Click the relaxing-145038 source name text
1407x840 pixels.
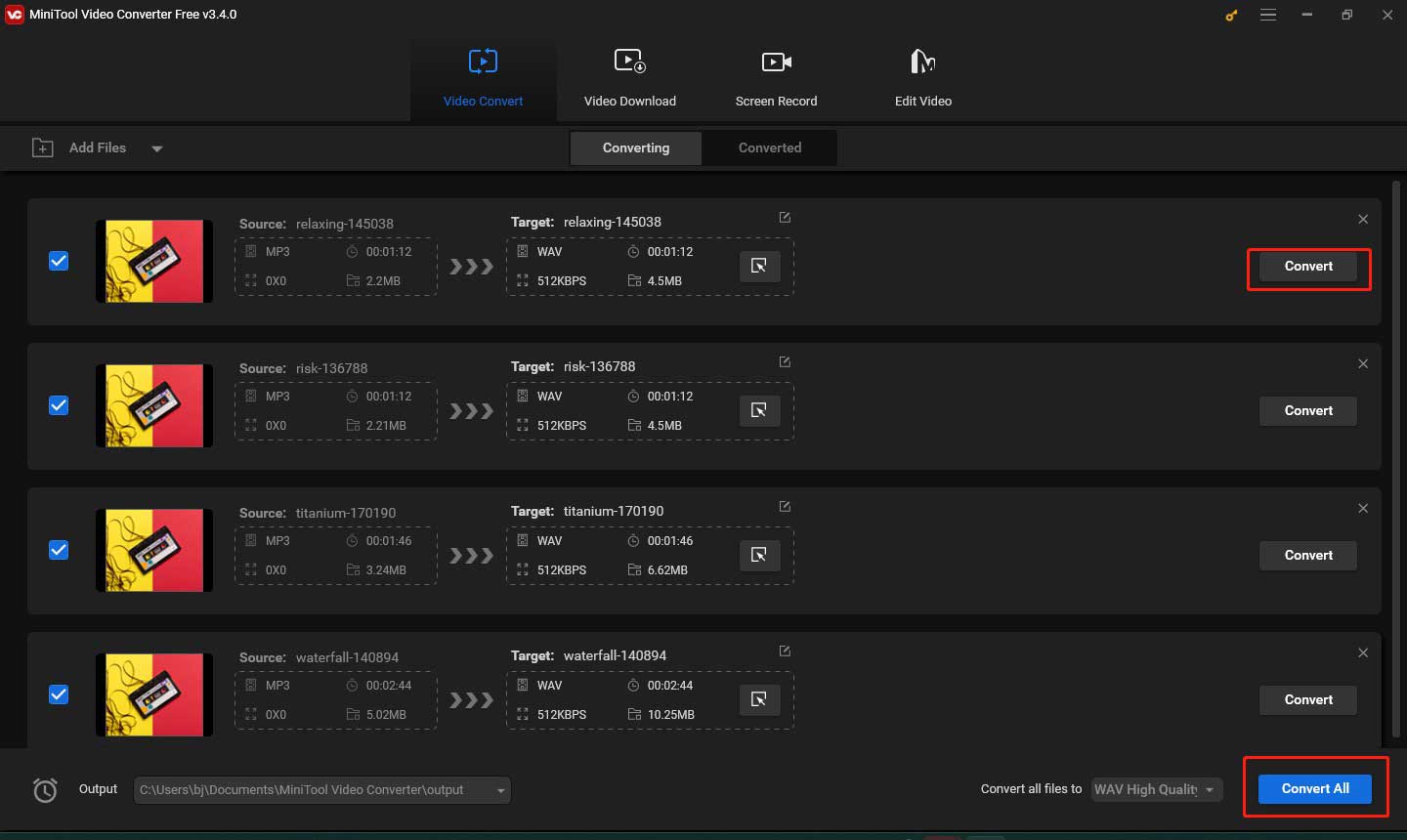tap(345, 224)
